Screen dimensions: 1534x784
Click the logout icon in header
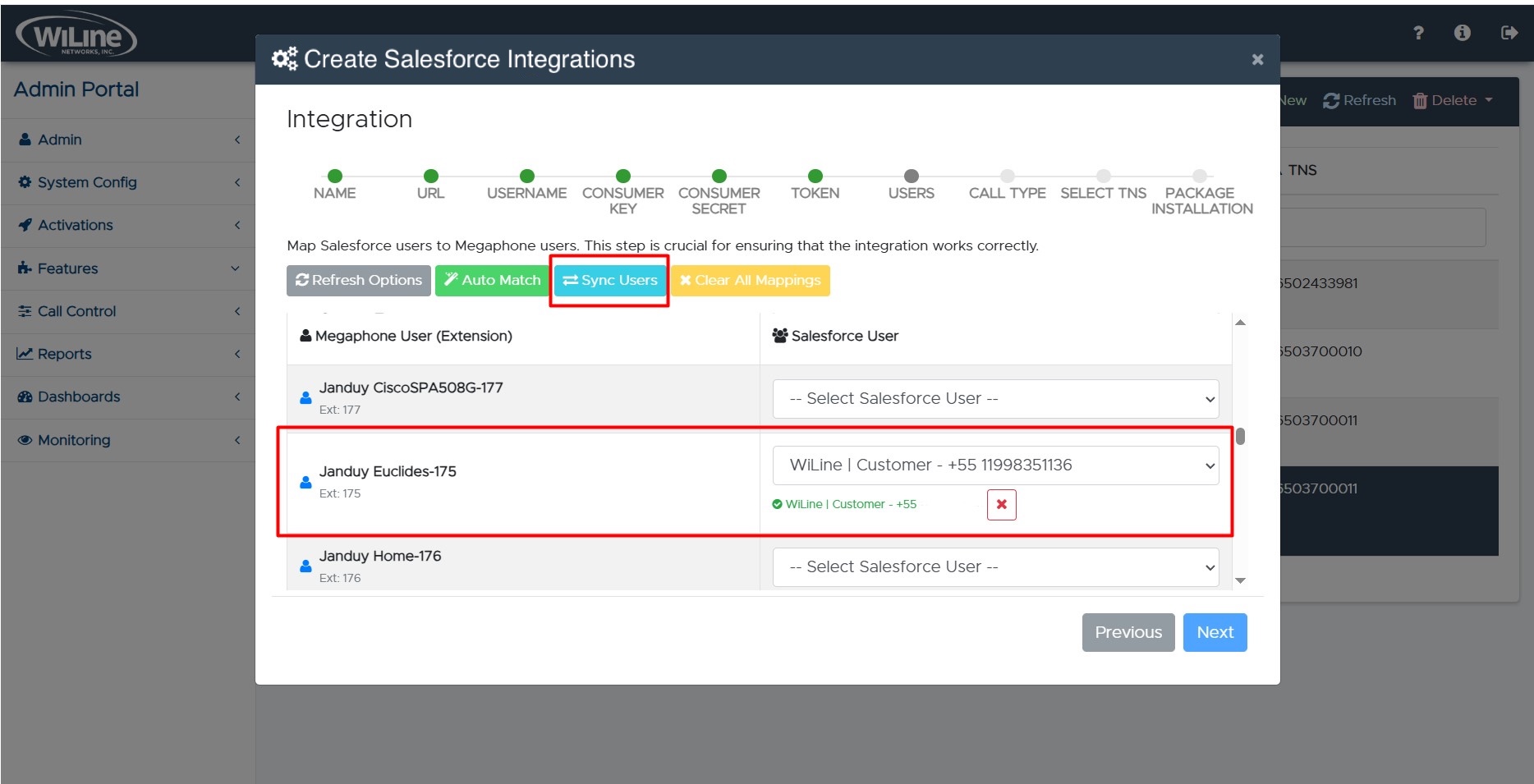(1509, 33)
